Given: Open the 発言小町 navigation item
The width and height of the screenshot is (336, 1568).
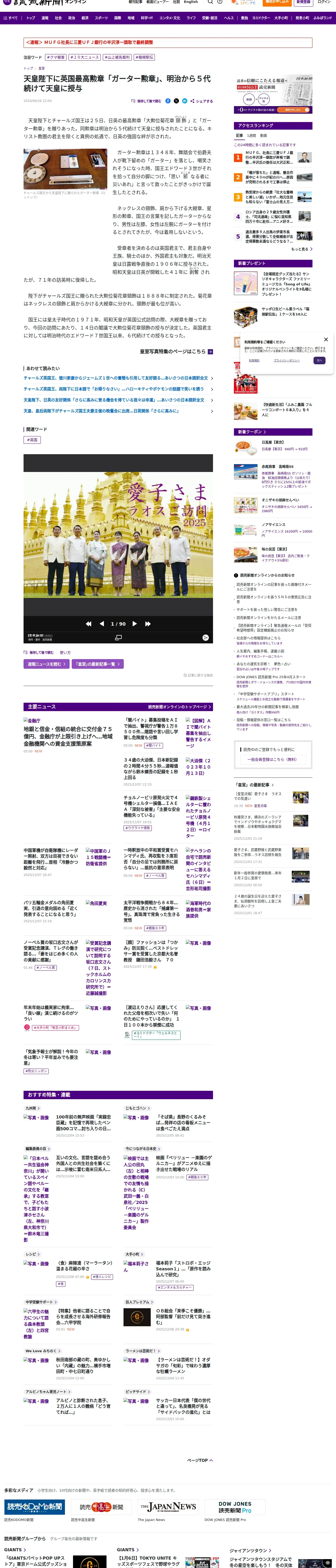Looking at the screenshot, I should coord(302,18).
